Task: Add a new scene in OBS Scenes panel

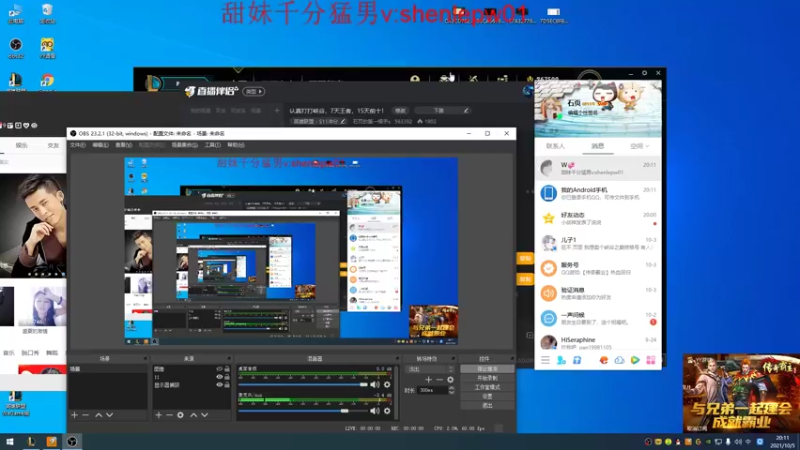Action: 74,415
